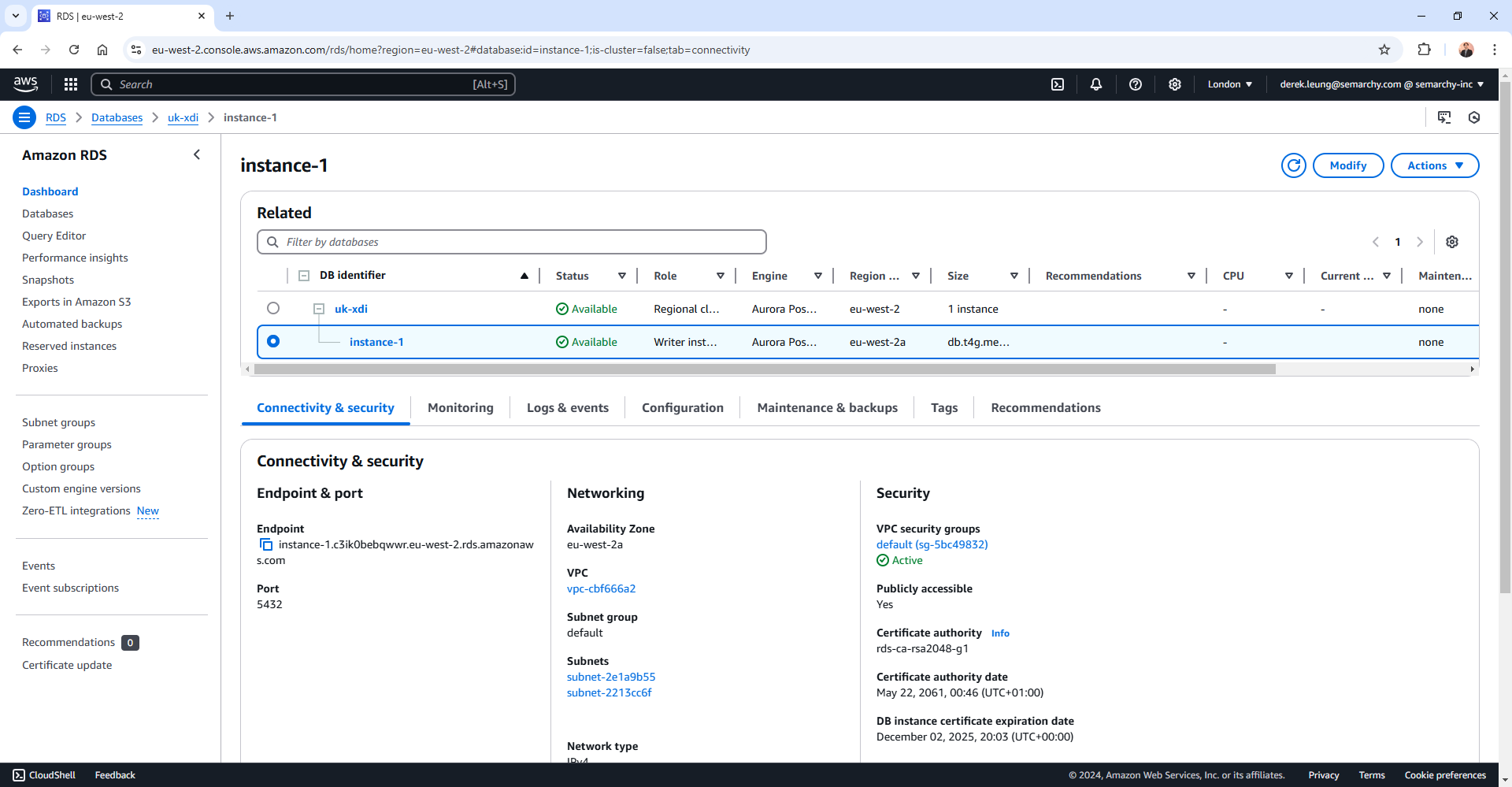Open security group default (sg-5bc49832)
1512x787 pixels.
[932, 544]
